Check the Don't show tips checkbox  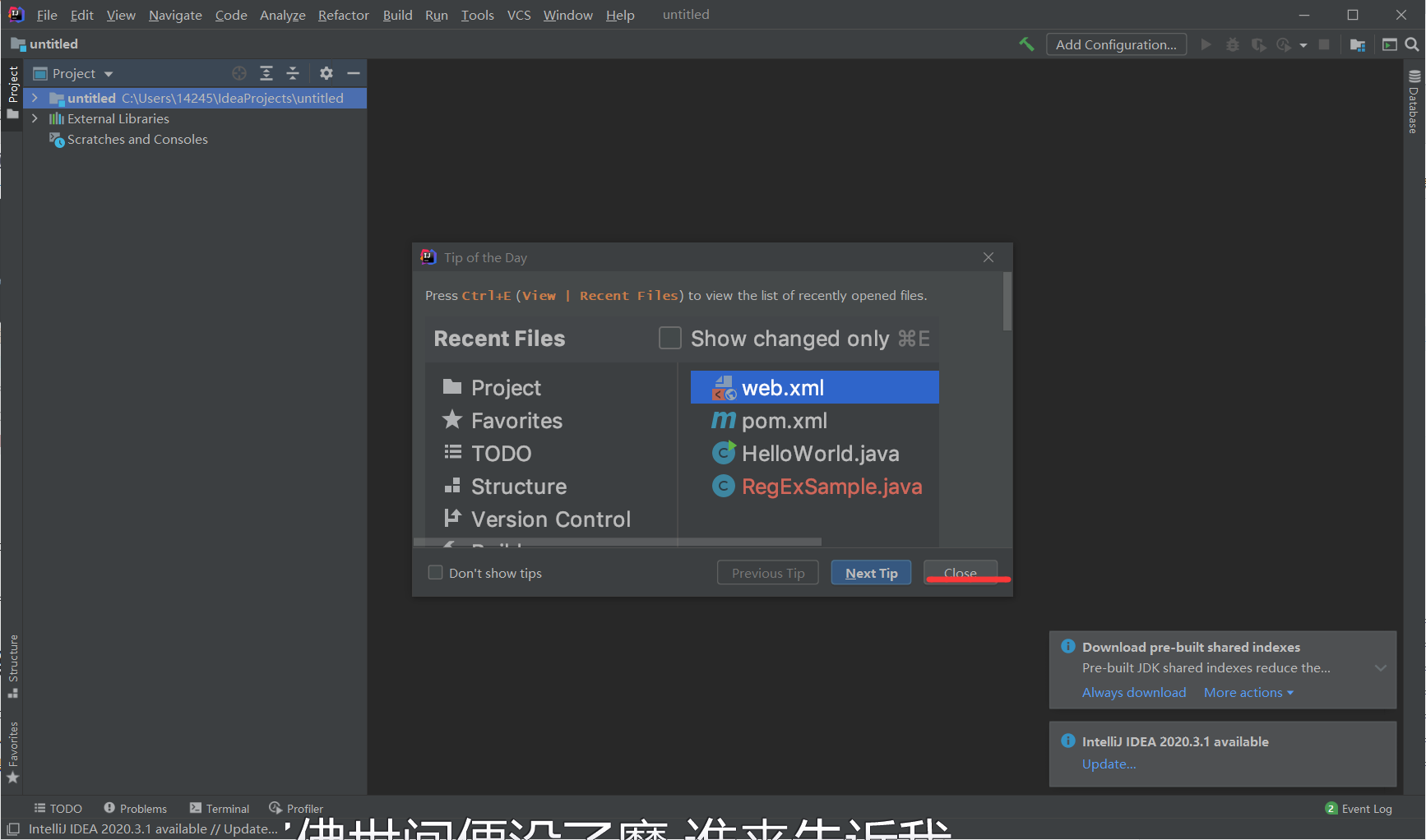point(436,572)
